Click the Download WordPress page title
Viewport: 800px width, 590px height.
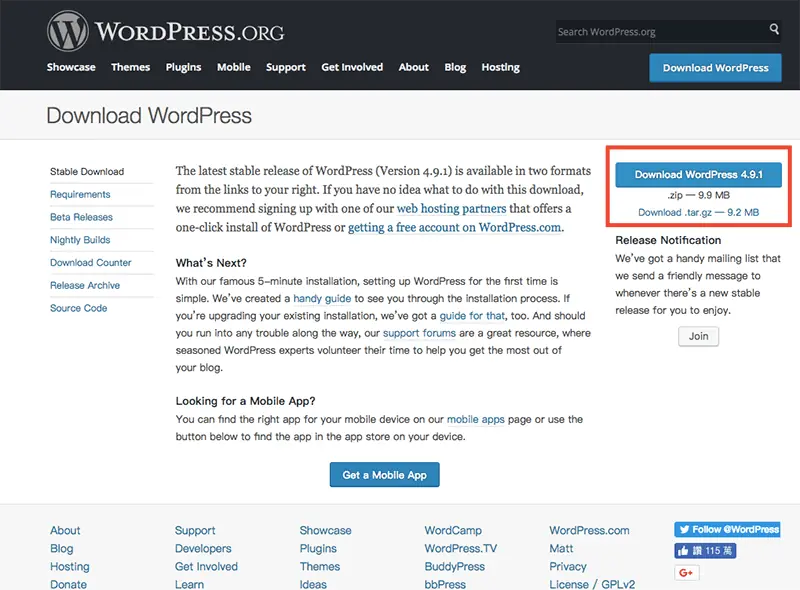point(149,115)
